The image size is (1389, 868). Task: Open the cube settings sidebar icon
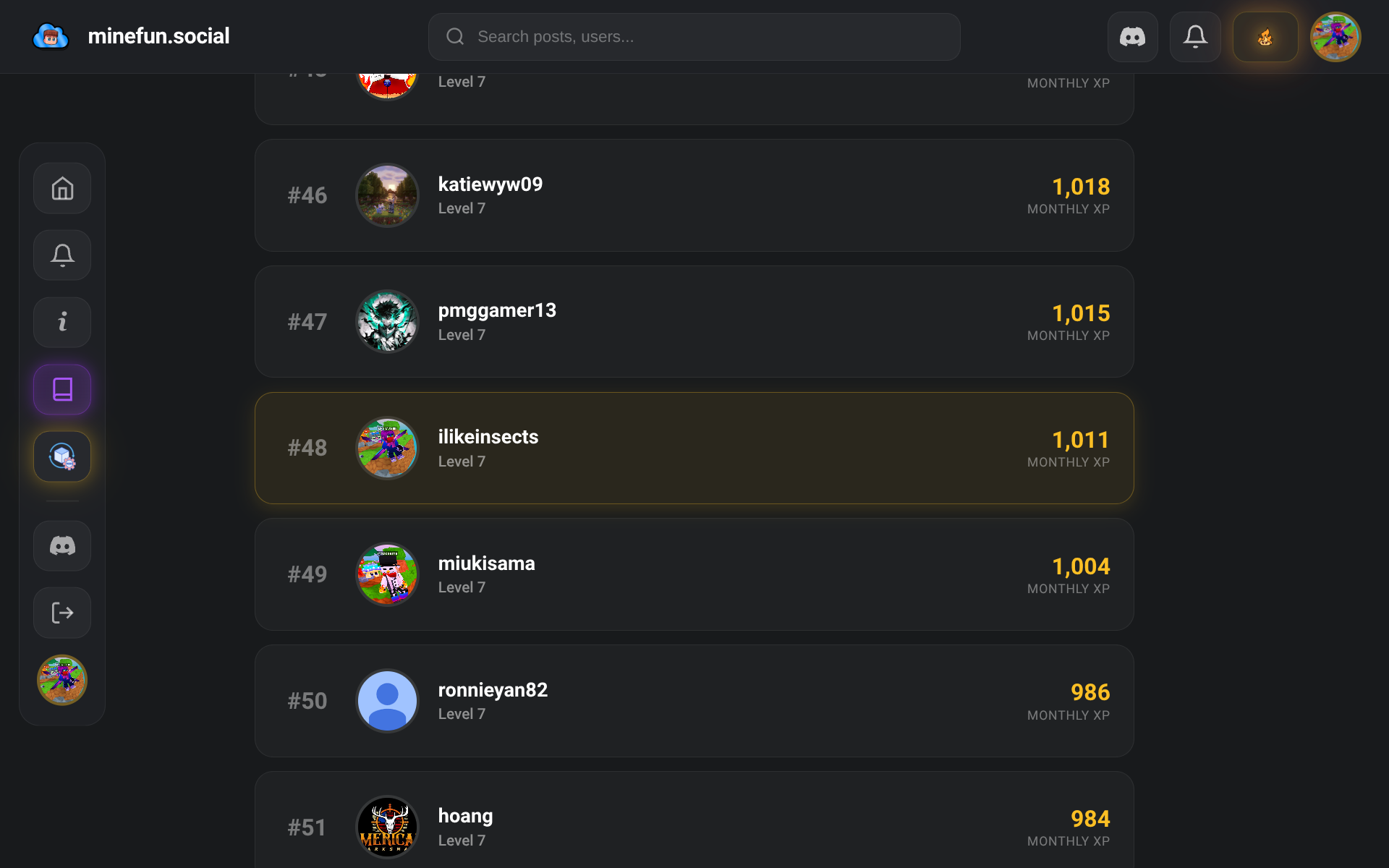(x=62, y=456)
